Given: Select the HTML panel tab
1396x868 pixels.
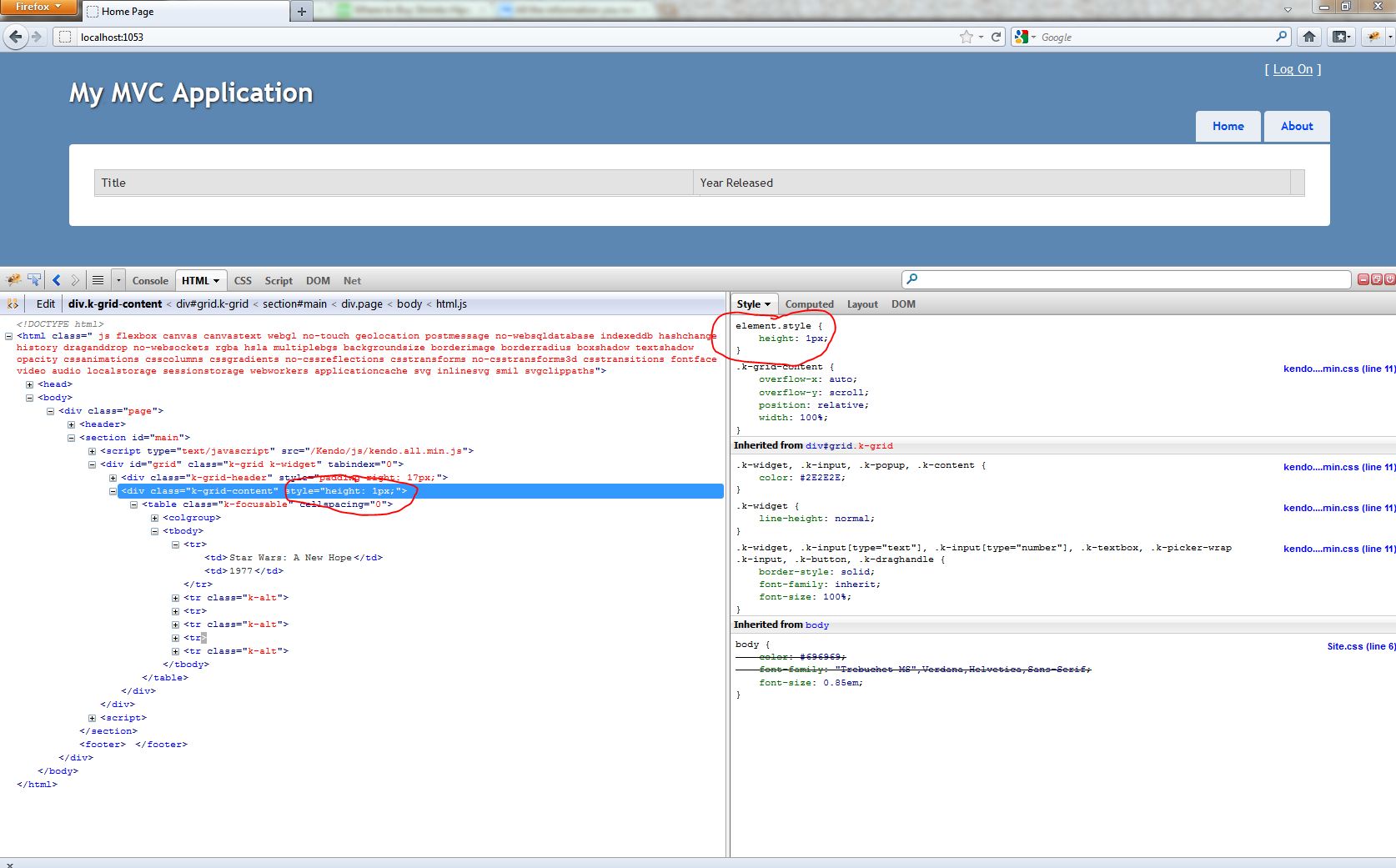Looking at the screenshot, I should 201,281.
